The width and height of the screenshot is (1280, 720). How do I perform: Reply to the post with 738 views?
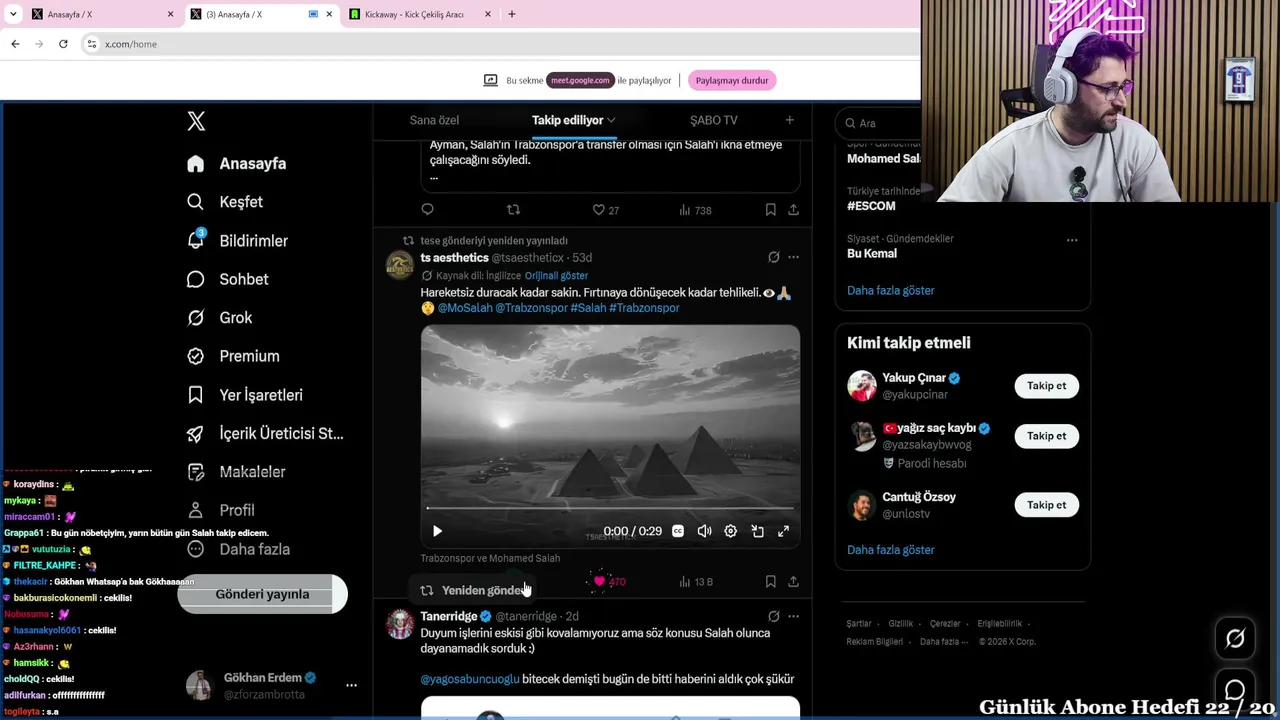[x=427, y=210]
